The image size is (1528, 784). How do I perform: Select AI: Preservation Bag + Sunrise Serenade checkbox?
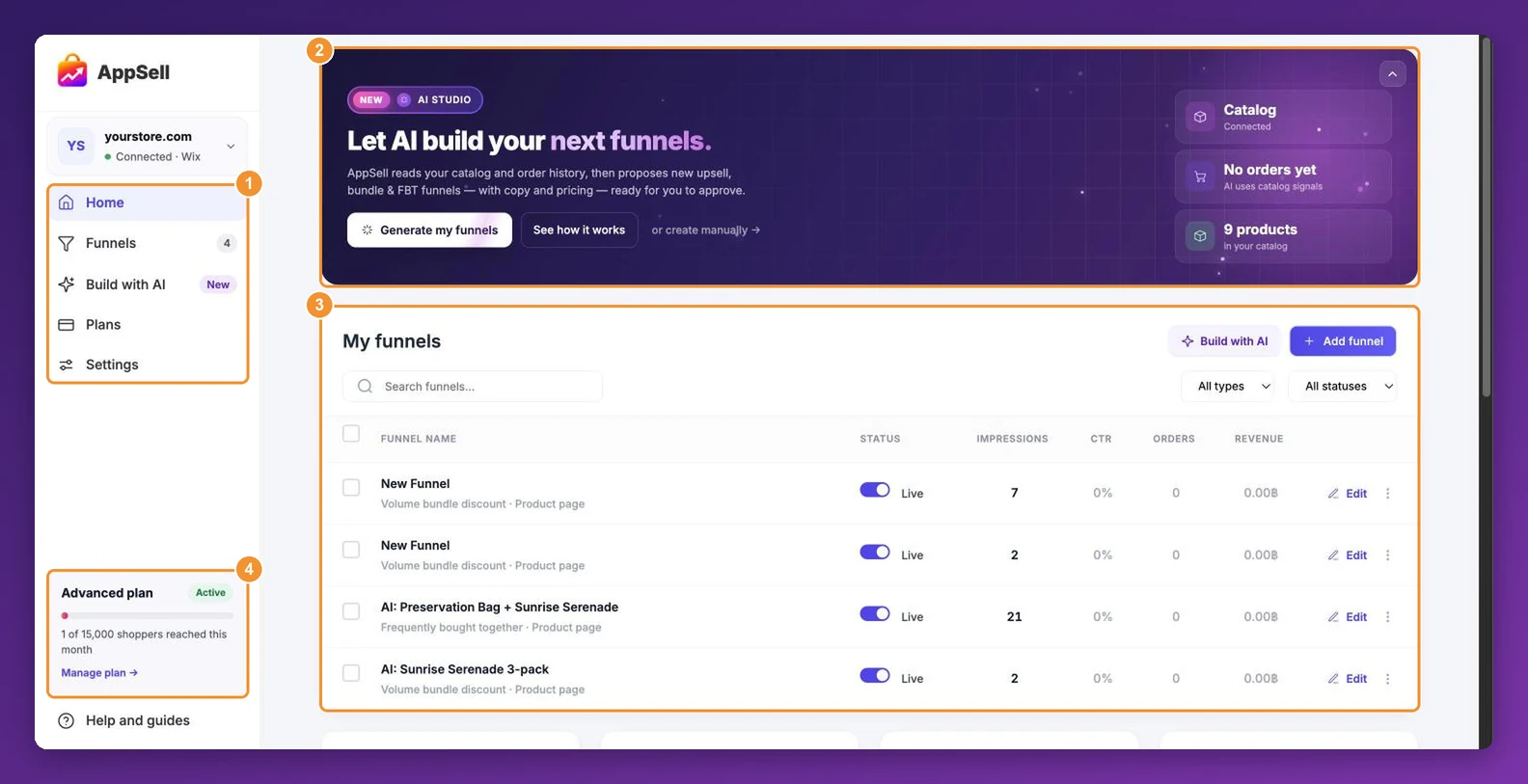pos(351,611)
